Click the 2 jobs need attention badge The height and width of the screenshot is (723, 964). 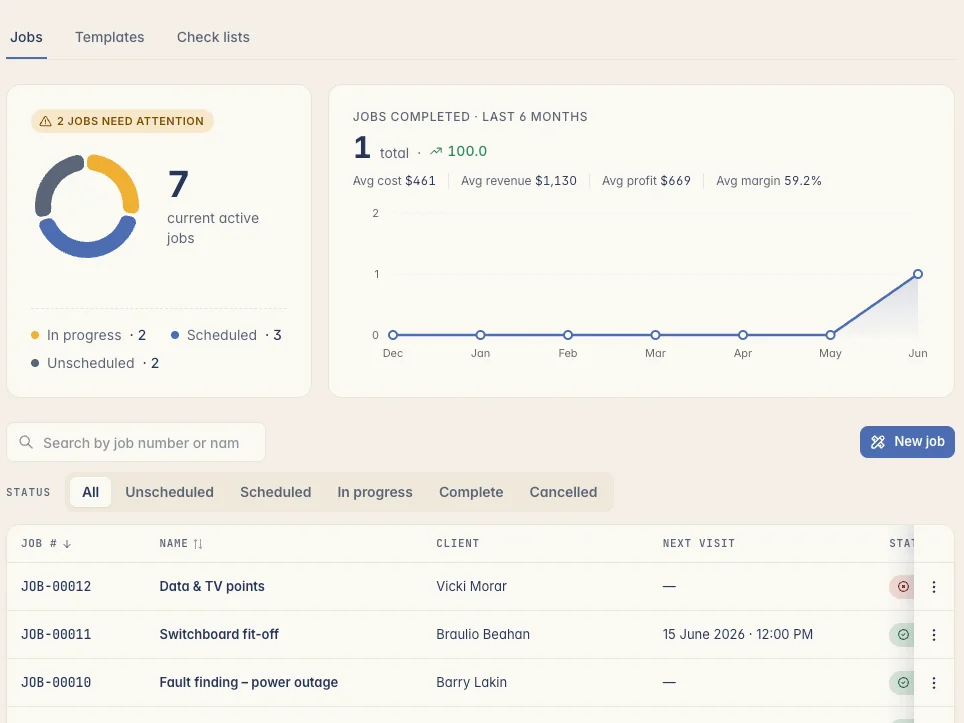tap(122, 121)
